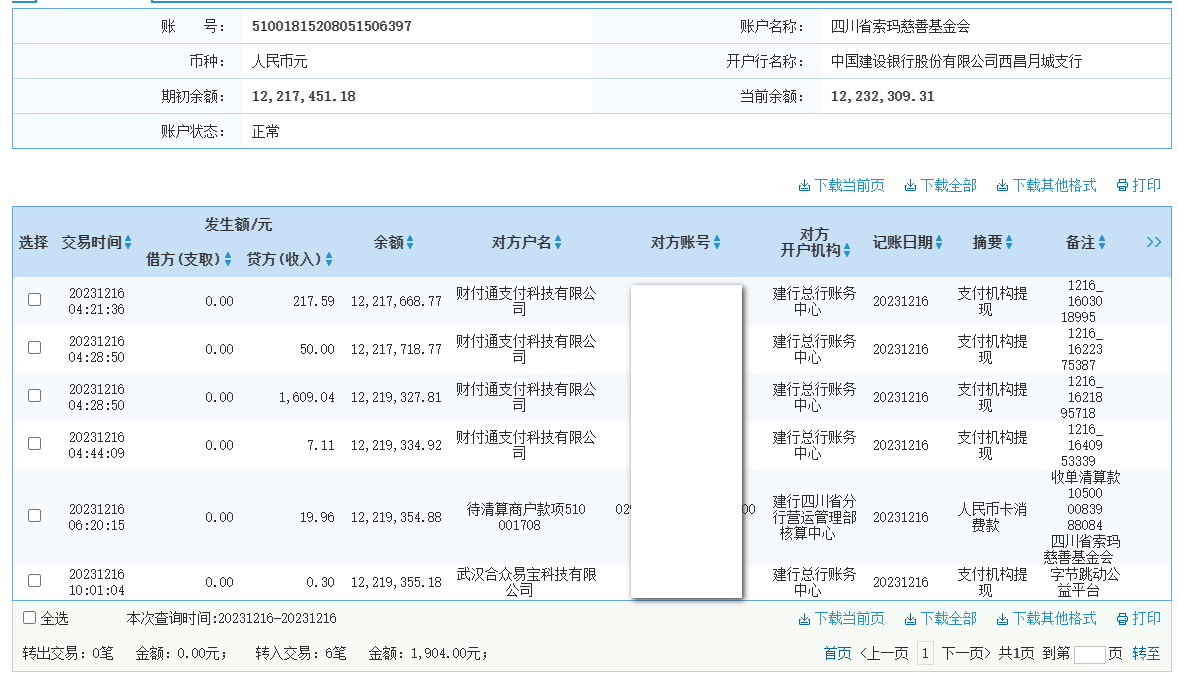Sort by 借方(支取) column arrows
1179x677 pixels.
click(x=228, y=260)
